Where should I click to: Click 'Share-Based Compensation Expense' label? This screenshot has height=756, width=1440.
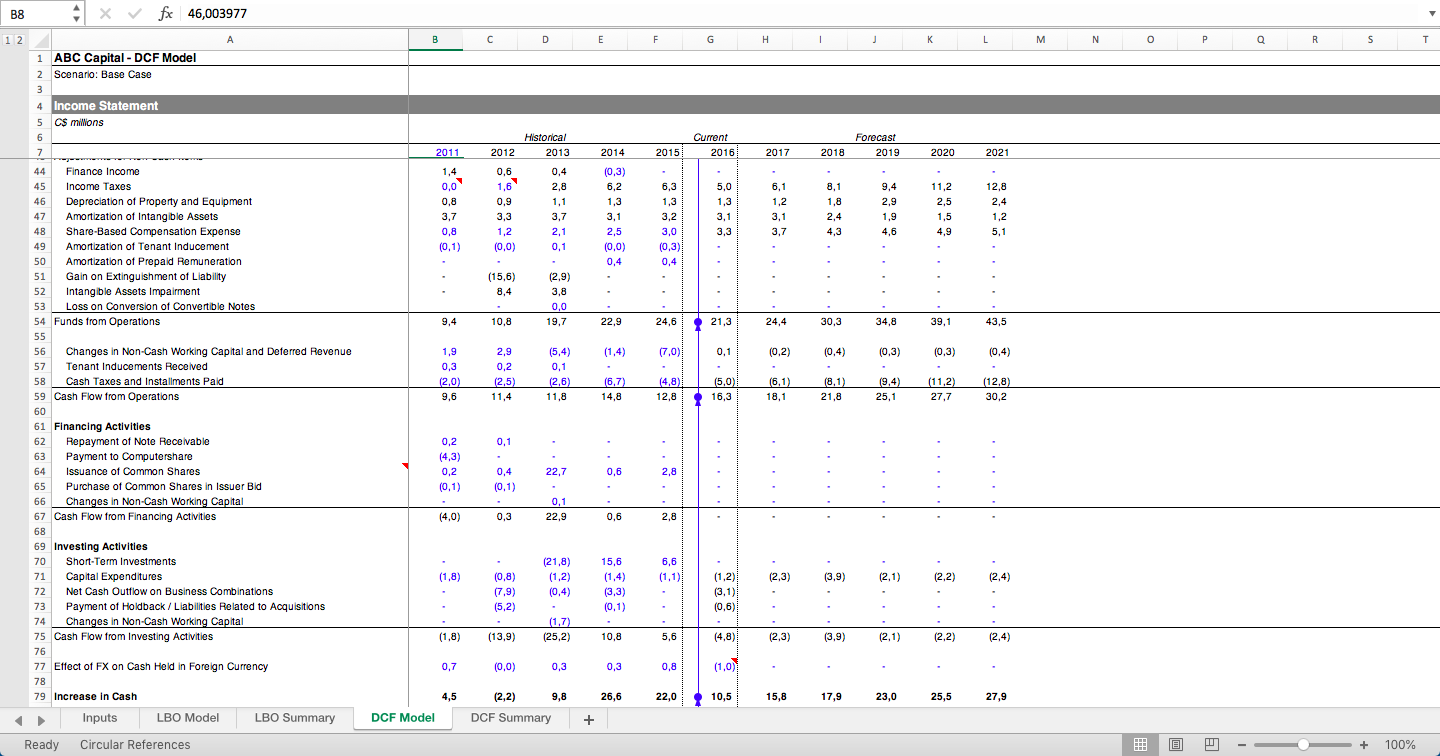[153, 232]
